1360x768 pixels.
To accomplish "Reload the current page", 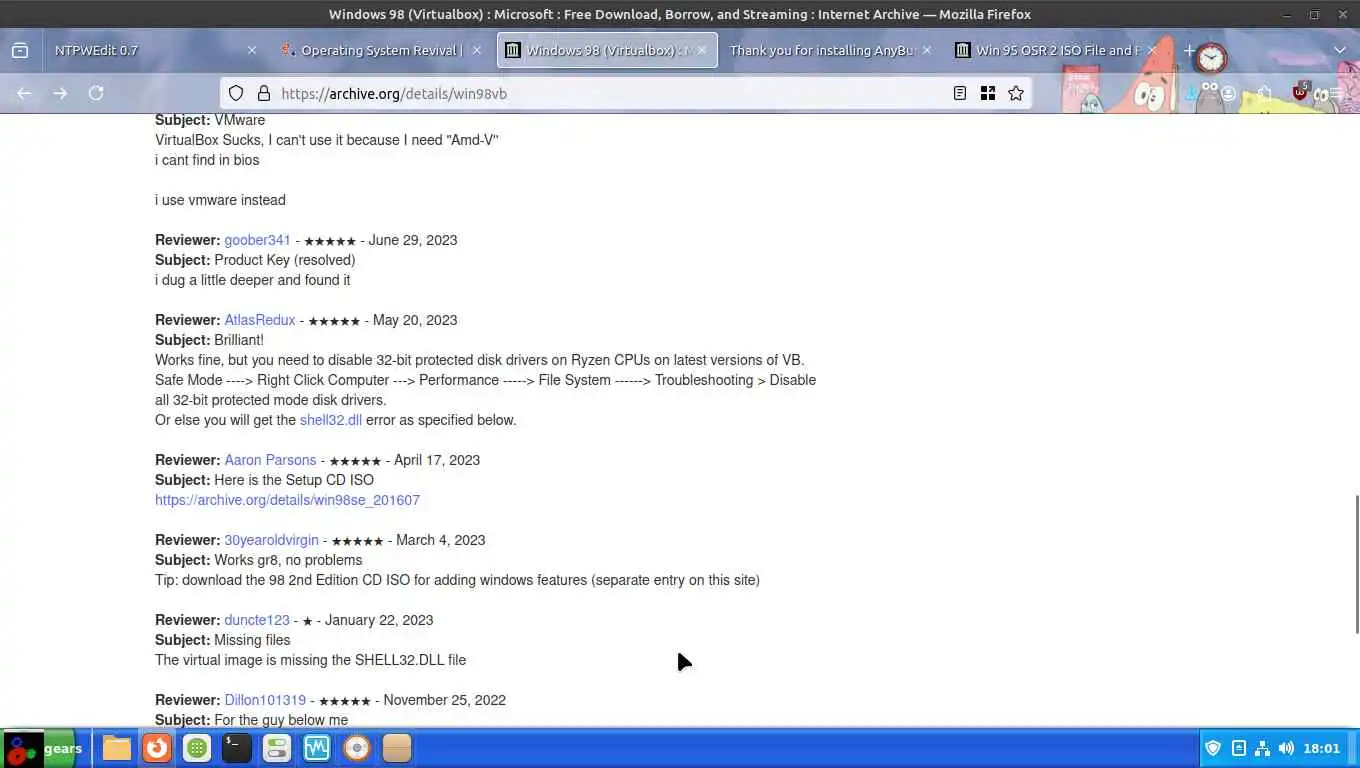I will tap(96, 93).
